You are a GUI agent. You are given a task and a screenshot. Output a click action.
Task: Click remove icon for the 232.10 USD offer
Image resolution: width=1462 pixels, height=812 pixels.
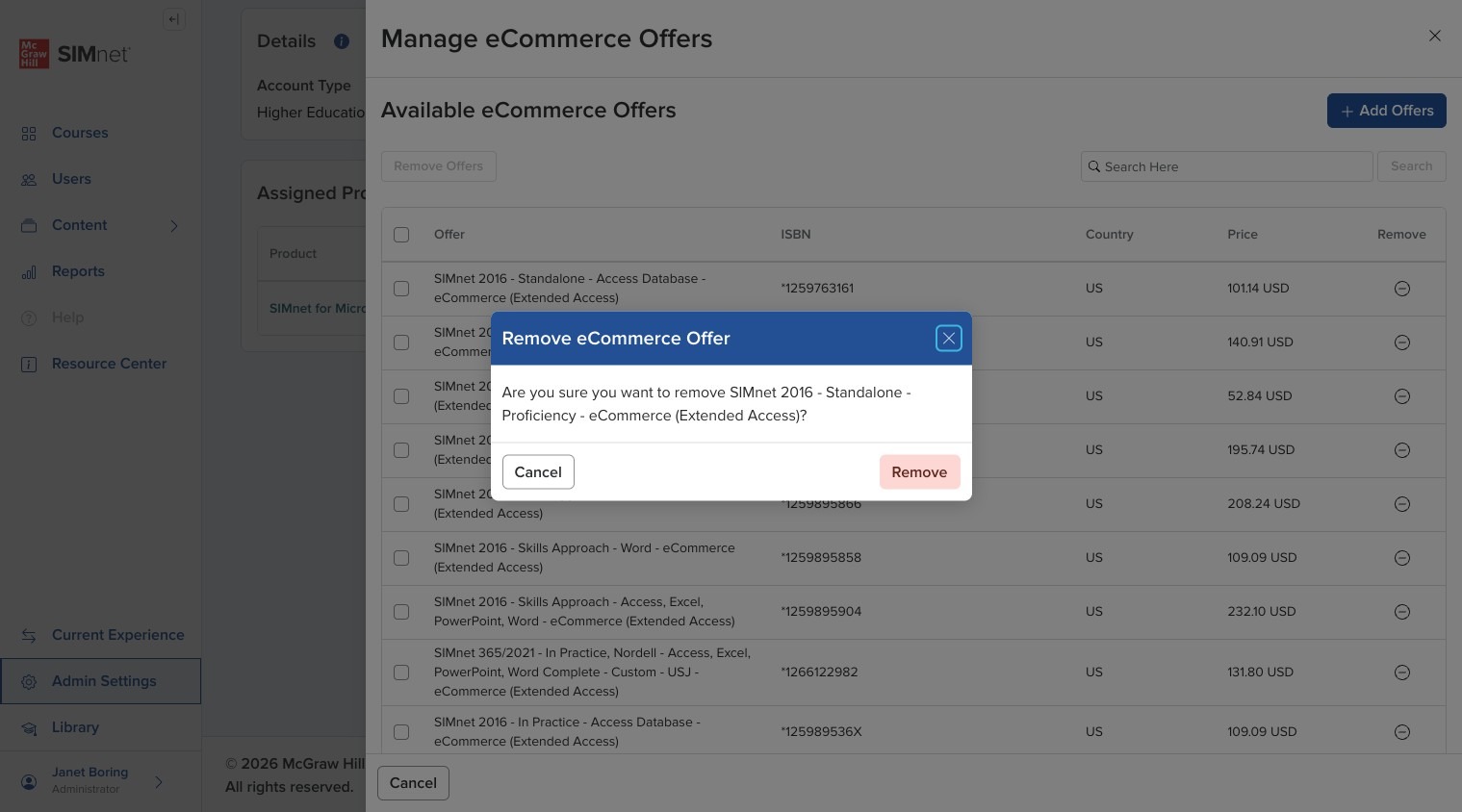tap(1402, 612)
